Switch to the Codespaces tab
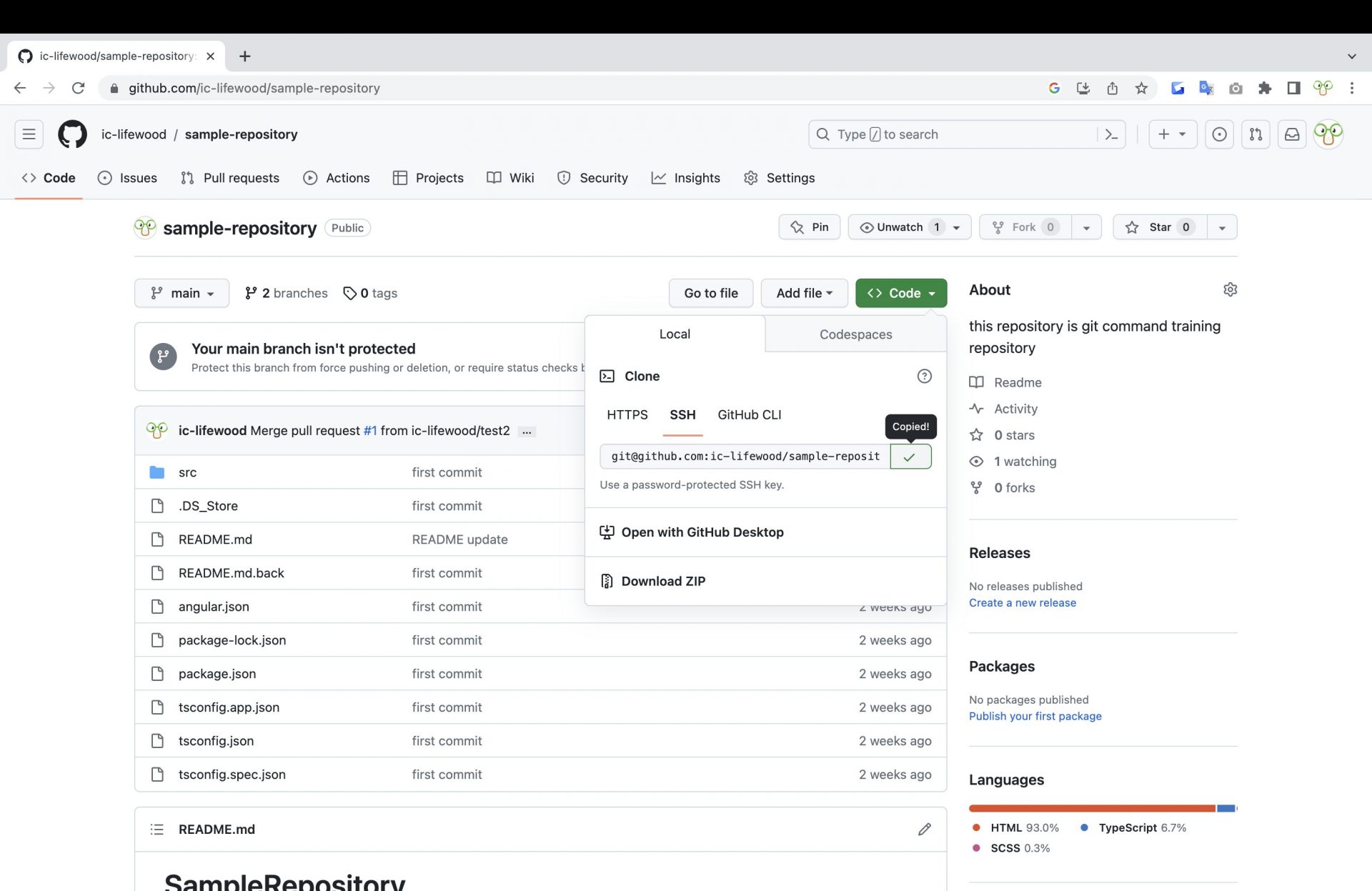Screen dimensions: 1372x891 pos(855,334)
